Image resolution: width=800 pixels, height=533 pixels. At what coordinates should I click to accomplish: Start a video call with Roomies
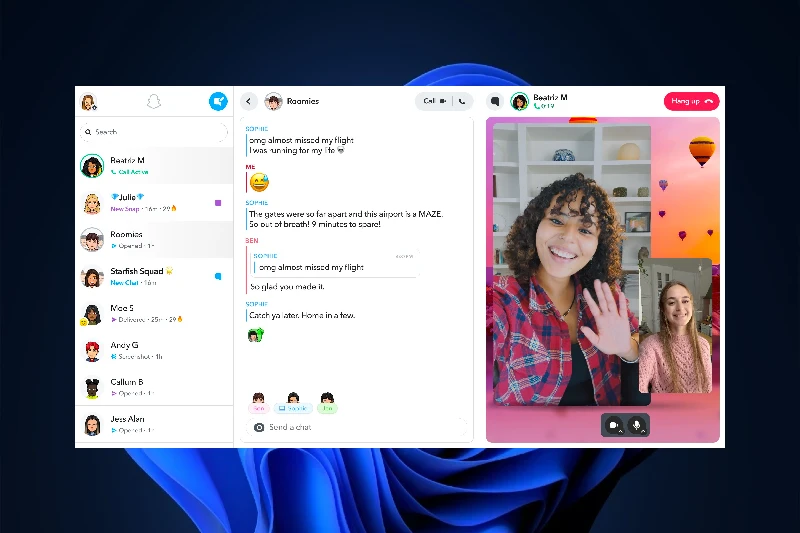(434, 101)
